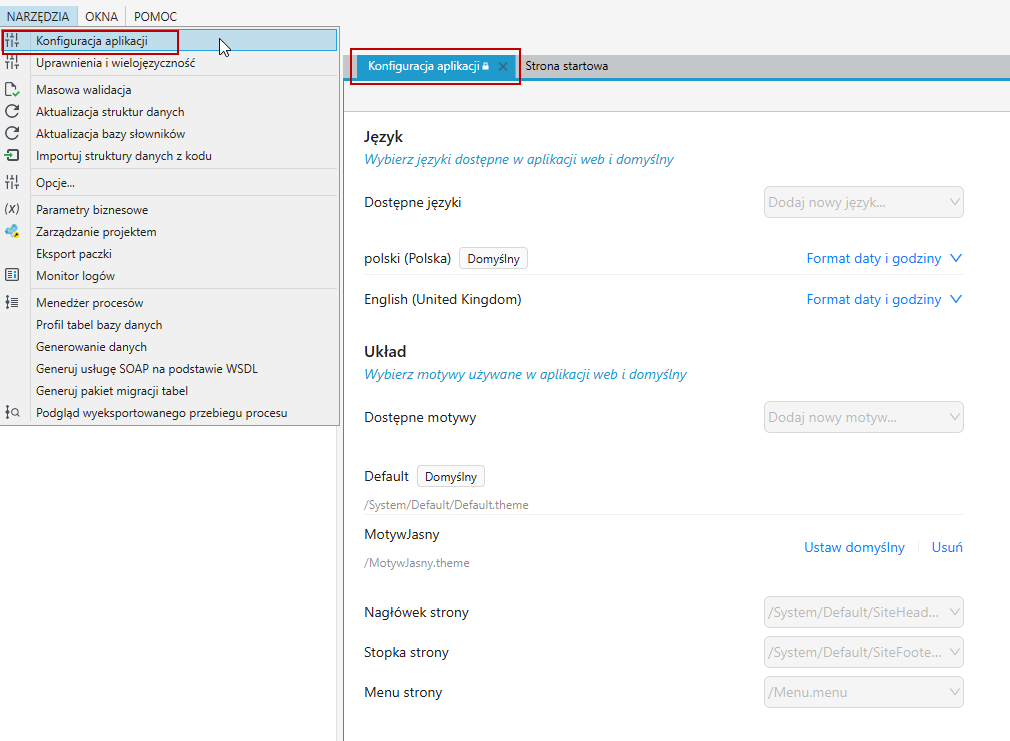Open the Nagłówek strony dropdown
Screen dimensions: 1010x741
[x=864, y=612]
